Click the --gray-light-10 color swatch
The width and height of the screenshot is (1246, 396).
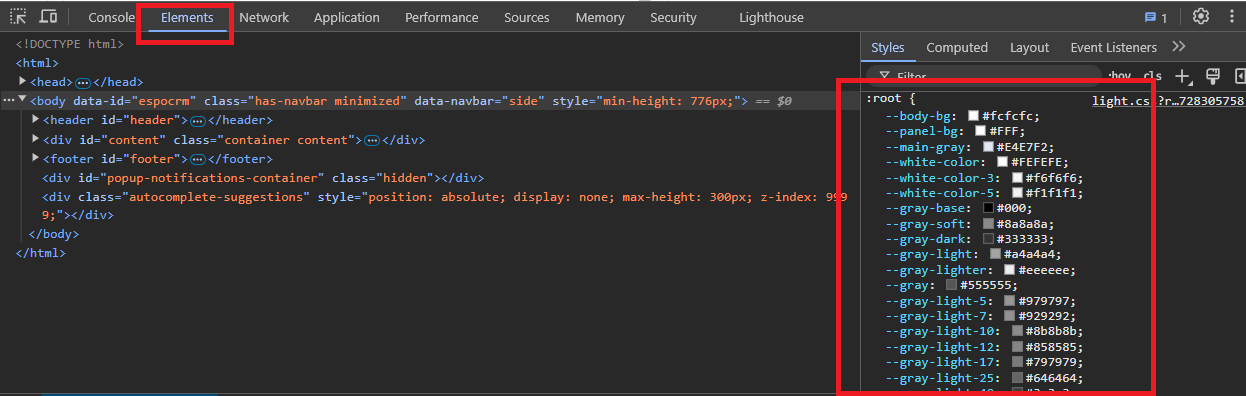[1017, 331]
